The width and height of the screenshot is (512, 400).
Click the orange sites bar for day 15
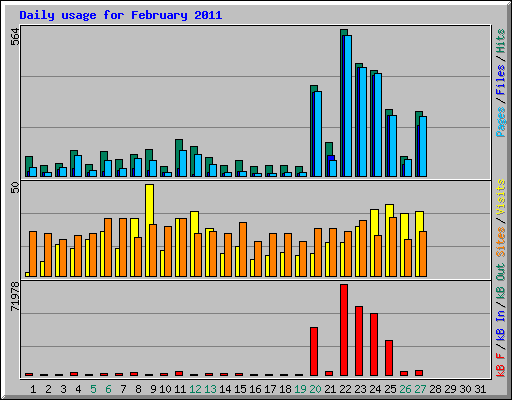tap(243, 249)
